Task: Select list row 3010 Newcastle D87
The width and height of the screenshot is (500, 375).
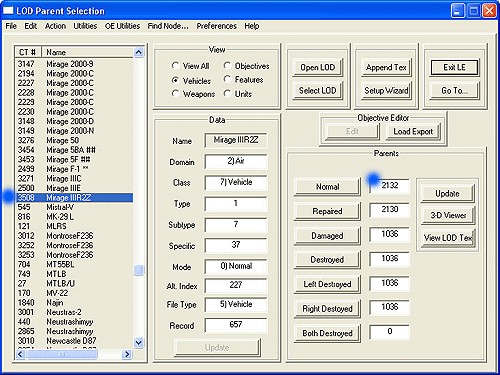Action: (x=74, y=341)
